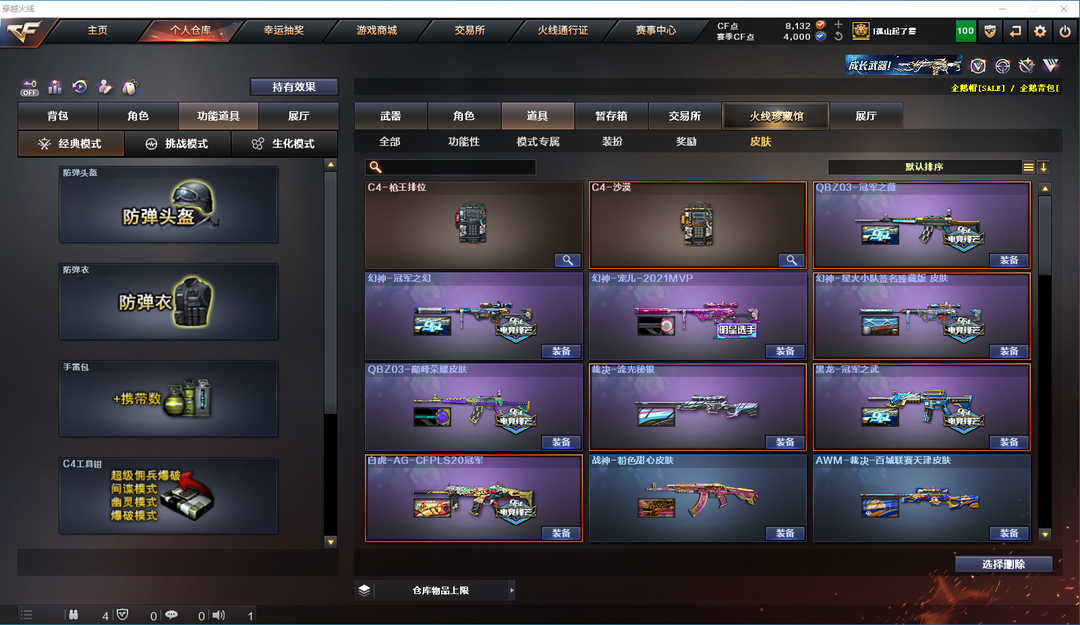Image resolution: width=1080 pixels, height=625 pixels.
Task: Select the 背包 tab in left panel
Action: [58, 116]
